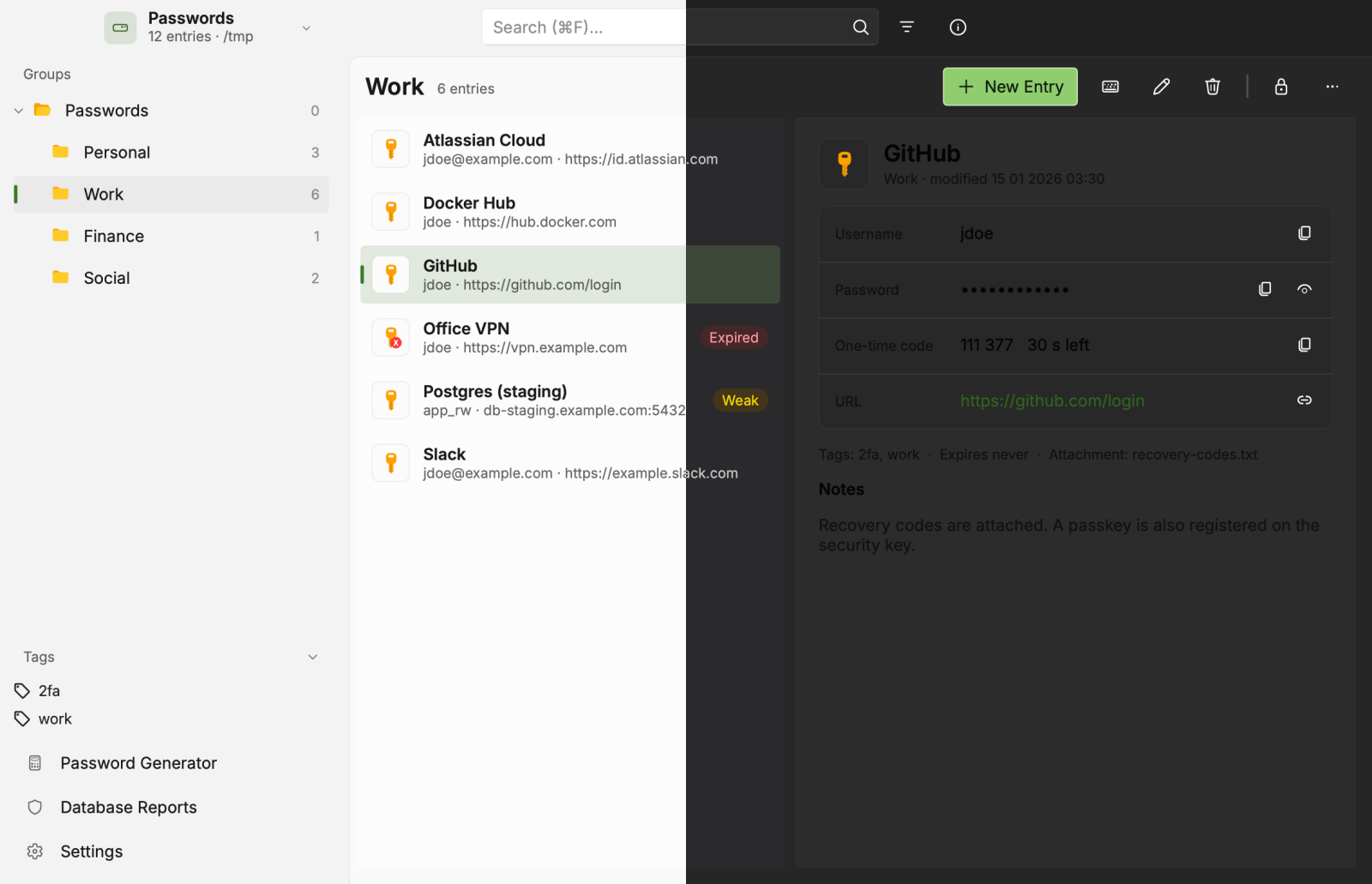1372x884 pixels.
Task: Open the filter options icon
Action: point(906,27)
